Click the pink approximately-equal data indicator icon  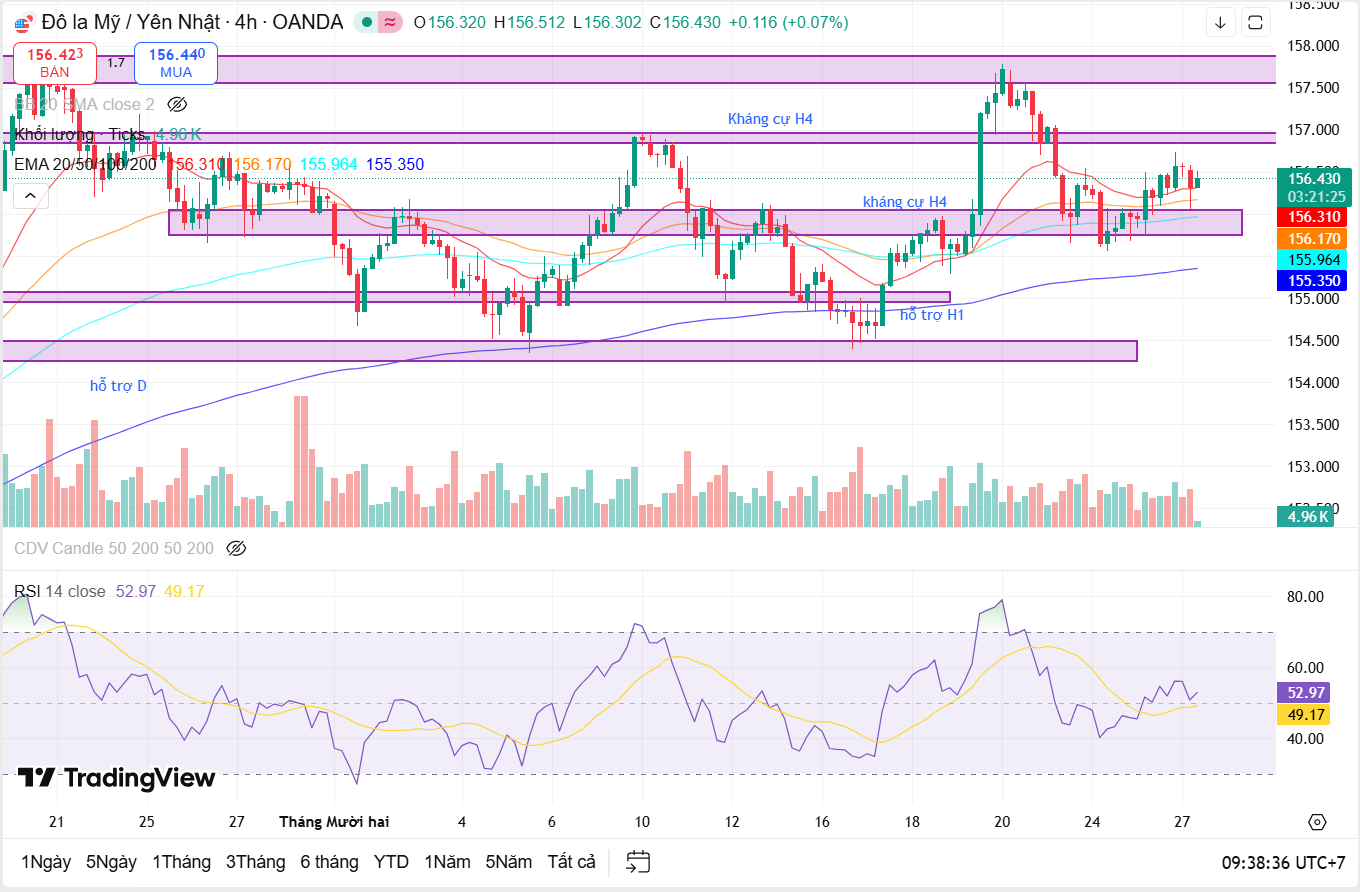point(391,22)
